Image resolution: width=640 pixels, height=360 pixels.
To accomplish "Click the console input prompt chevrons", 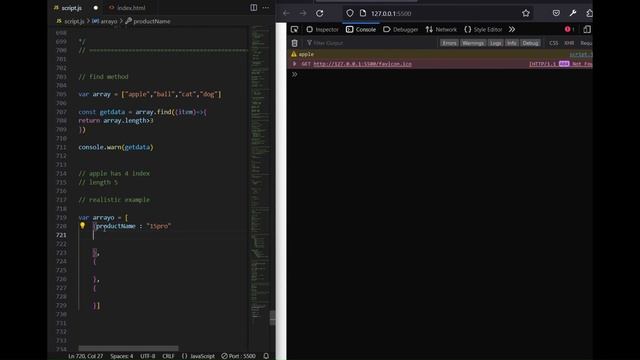I will (x=294, y=74).
